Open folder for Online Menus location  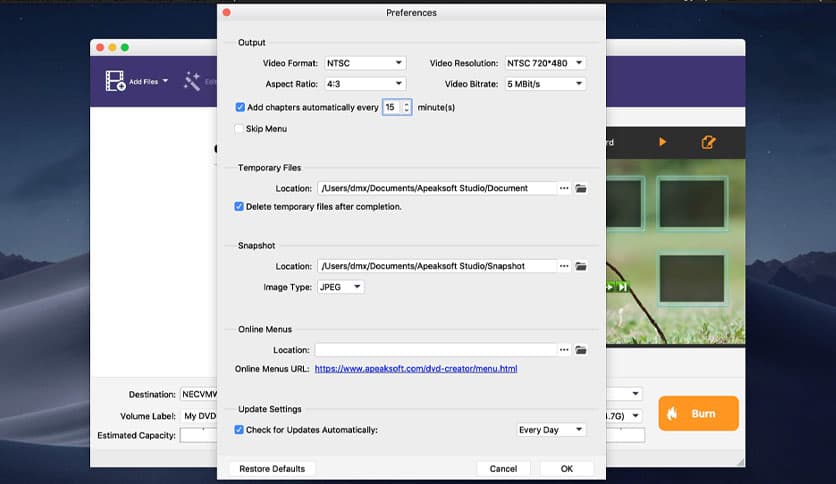581,350
